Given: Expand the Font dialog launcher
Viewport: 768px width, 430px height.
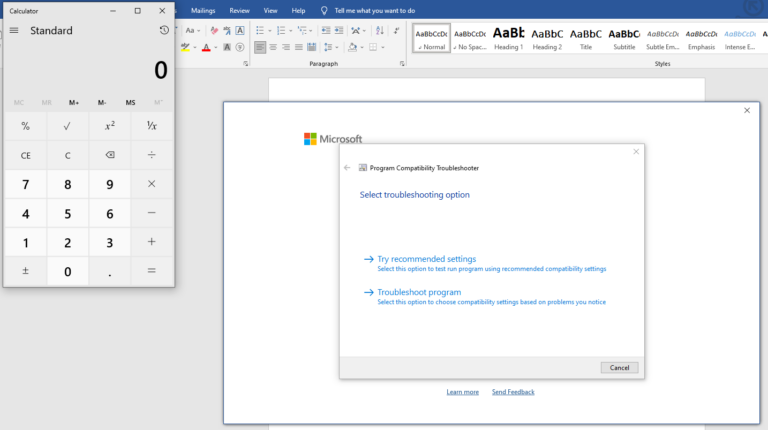Looking at the screenshot, I should 246,63.
